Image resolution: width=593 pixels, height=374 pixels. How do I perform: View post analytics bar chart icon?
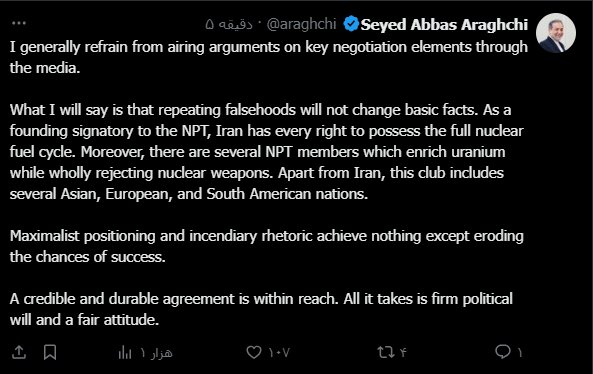125,352
